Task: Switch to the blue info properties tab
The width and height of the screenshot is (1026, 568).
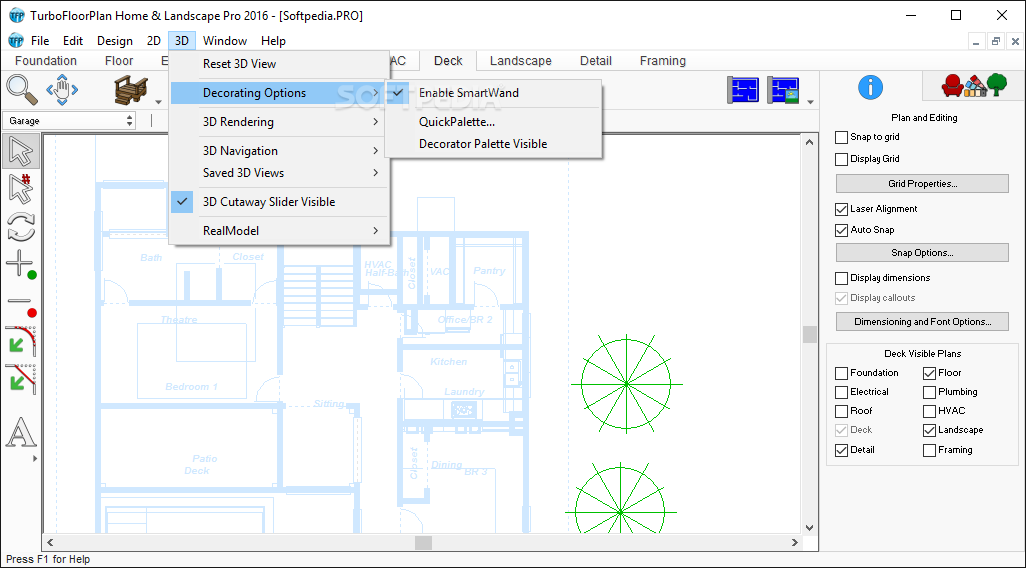Action: point(870,87)
